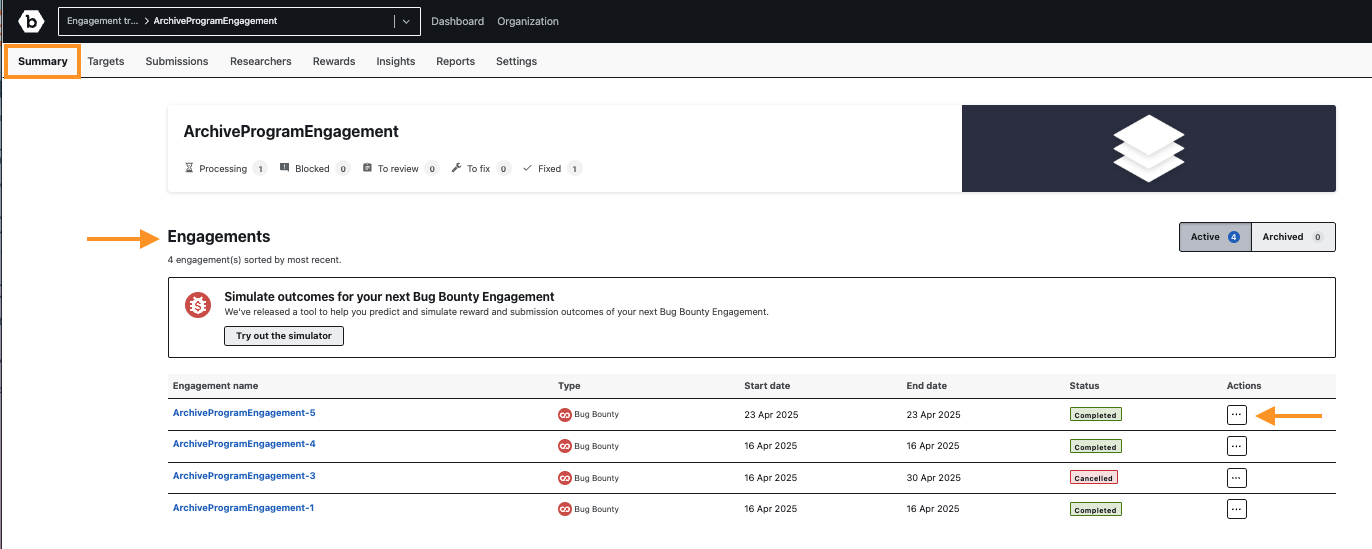
Task: Click the Processing hourglass icon
Action: pyautogui.click(x=189, y=168)
